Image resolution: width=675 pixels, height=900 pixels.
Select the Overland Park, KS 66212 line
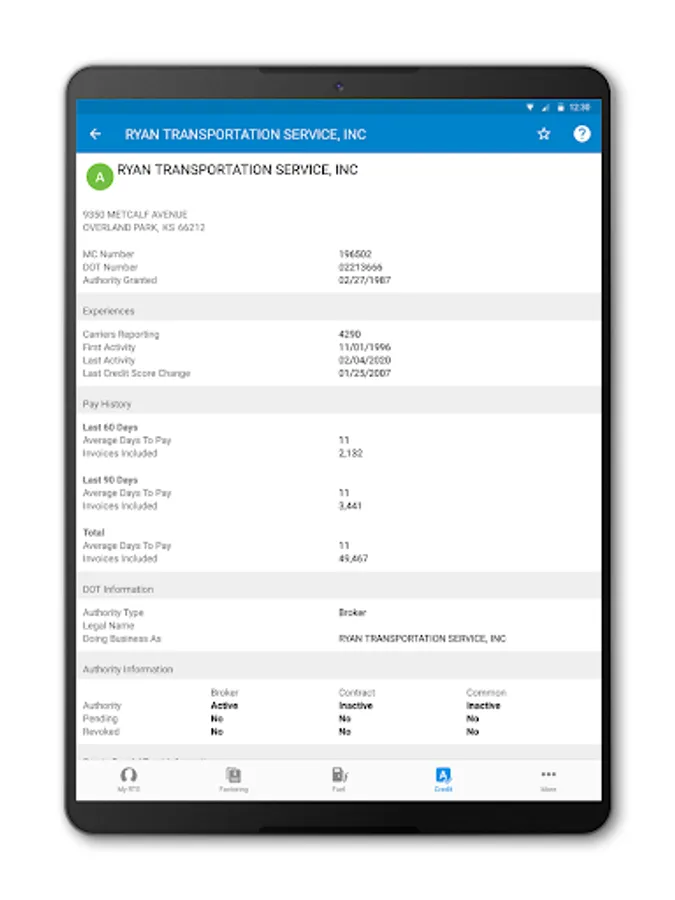(143, 227)
